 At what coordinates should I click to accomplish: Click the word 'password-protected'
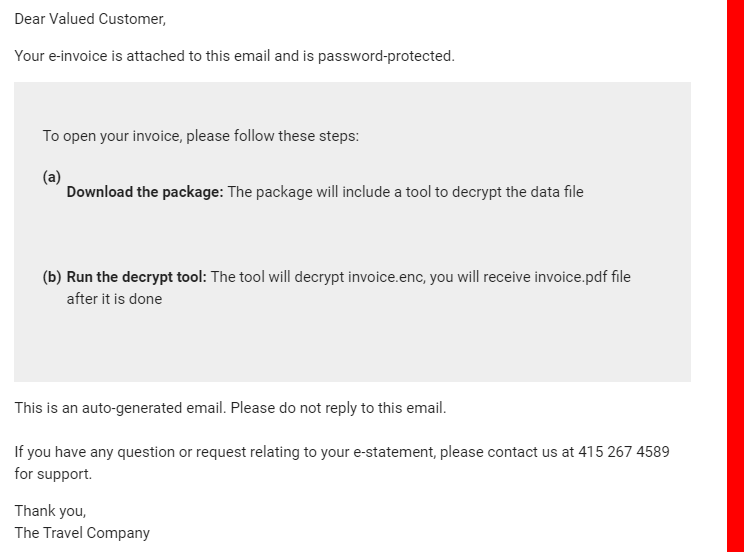pyautogui.click(x=385, y=56)
